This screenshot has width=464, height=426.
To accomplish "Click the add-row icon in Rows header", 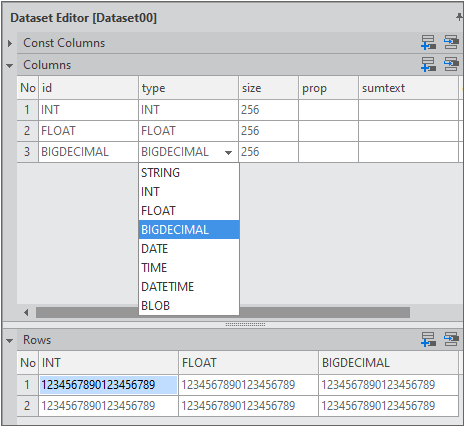I will click(x=428, y=339).
